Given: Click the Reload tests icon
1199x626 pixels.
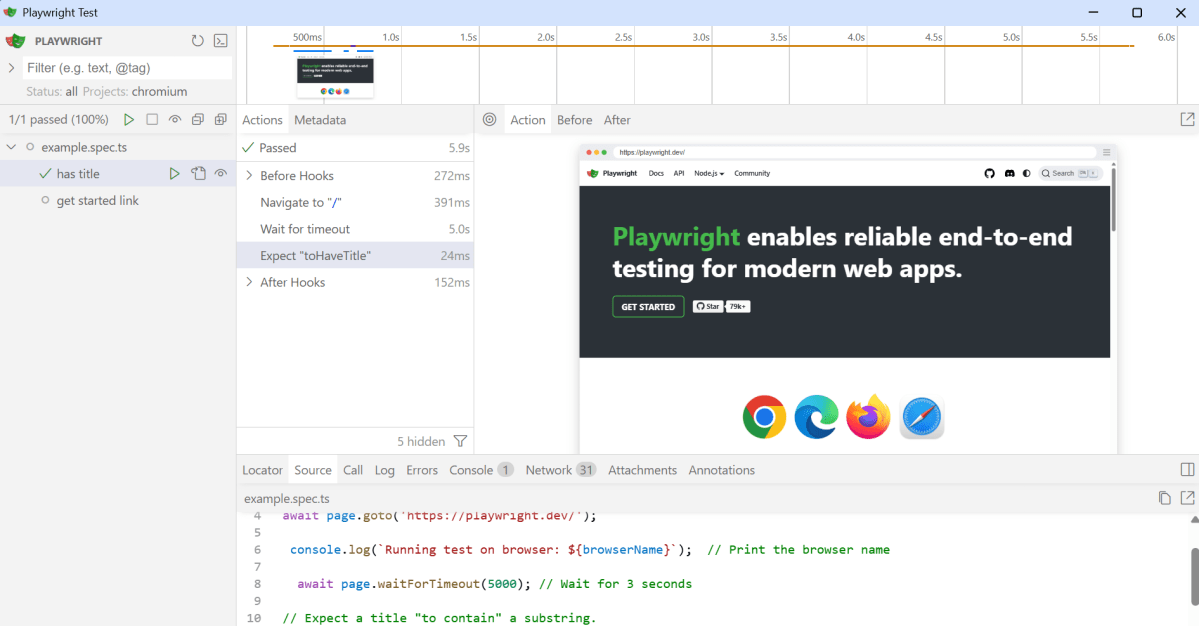Looking at the screenshot, I should pyautogui.click(x=198, y=41).
